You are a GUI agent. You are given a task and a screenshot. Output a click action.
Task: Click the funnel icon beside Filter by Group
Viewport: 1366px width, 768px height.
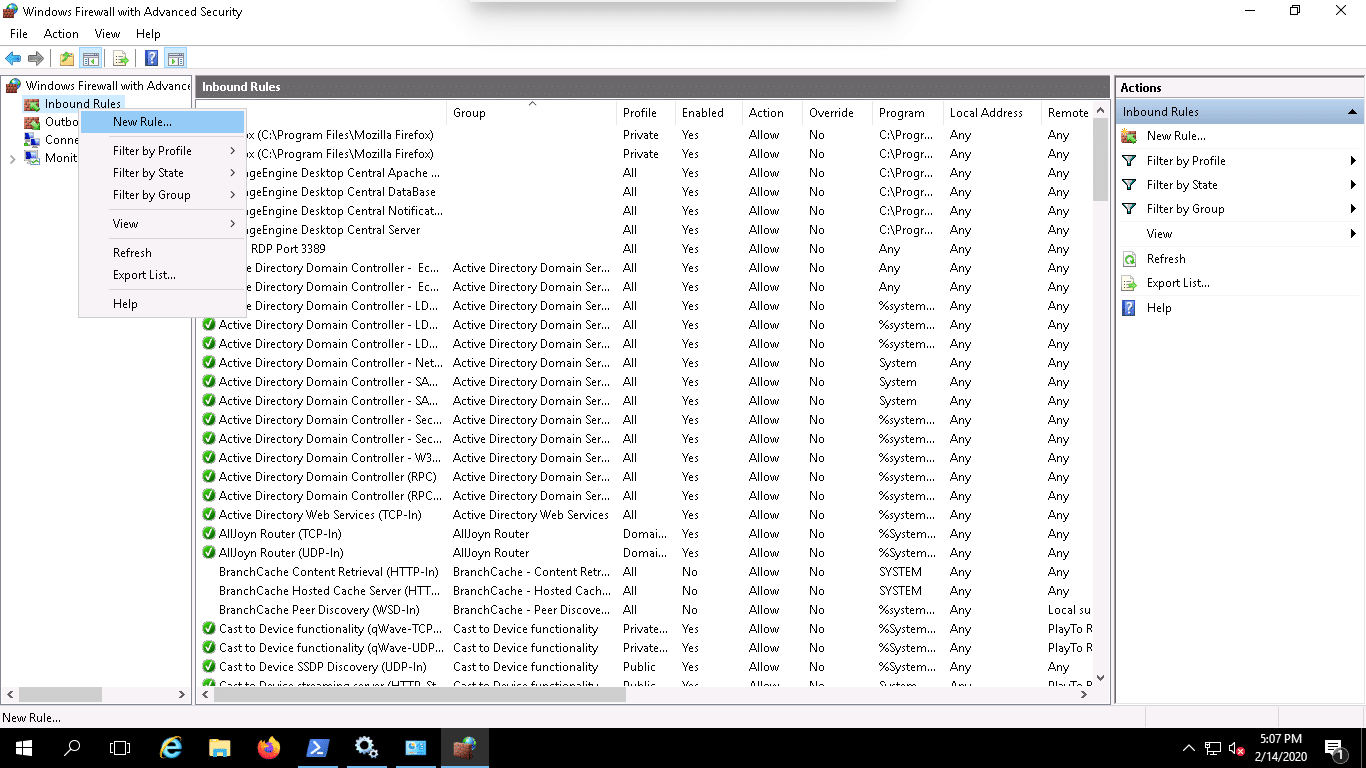(x=1129, y=209)
